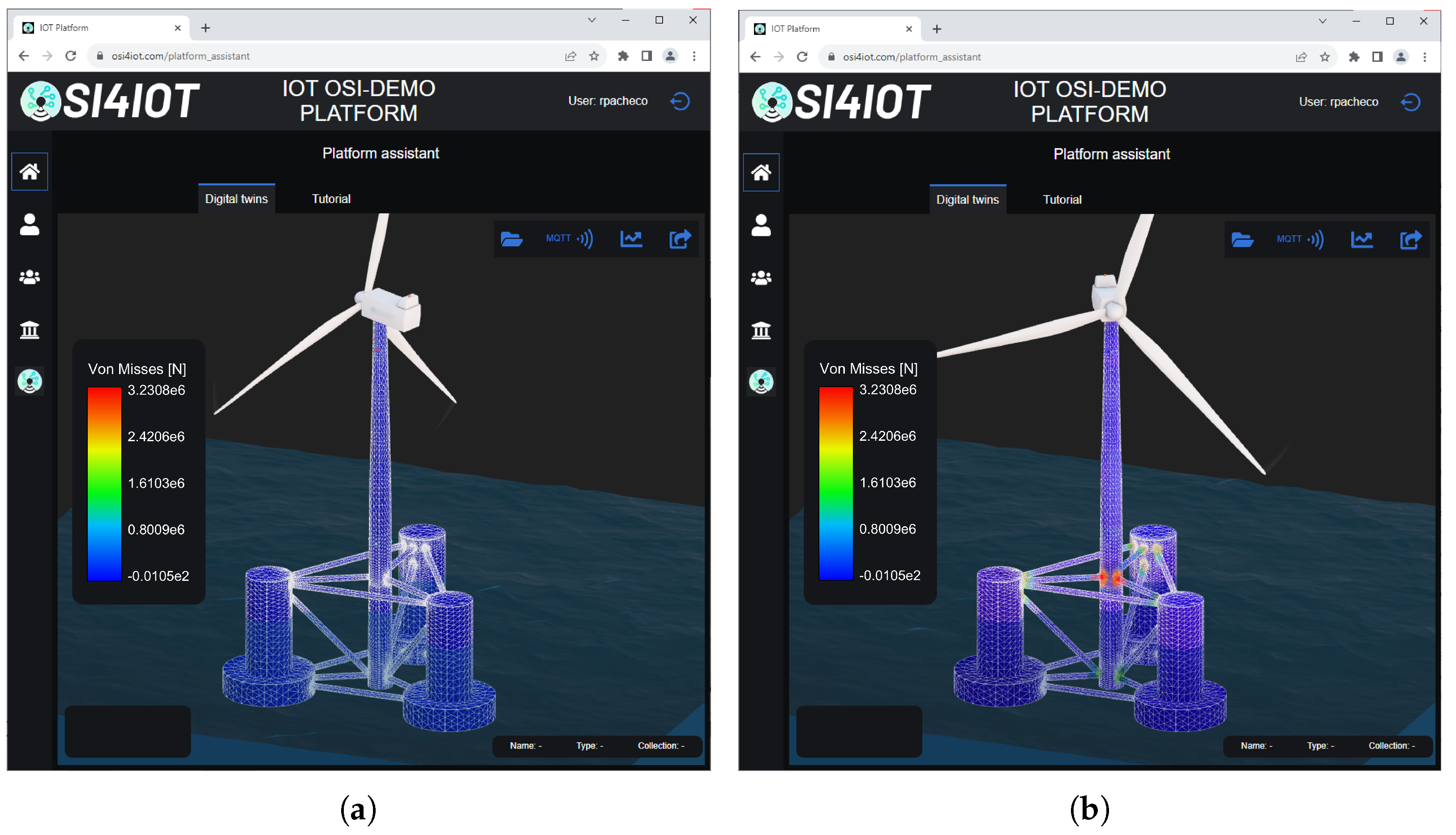Click home sidebar icon in right window
The height and width of the screenshot is (835, 1456).
pos(761,173)
